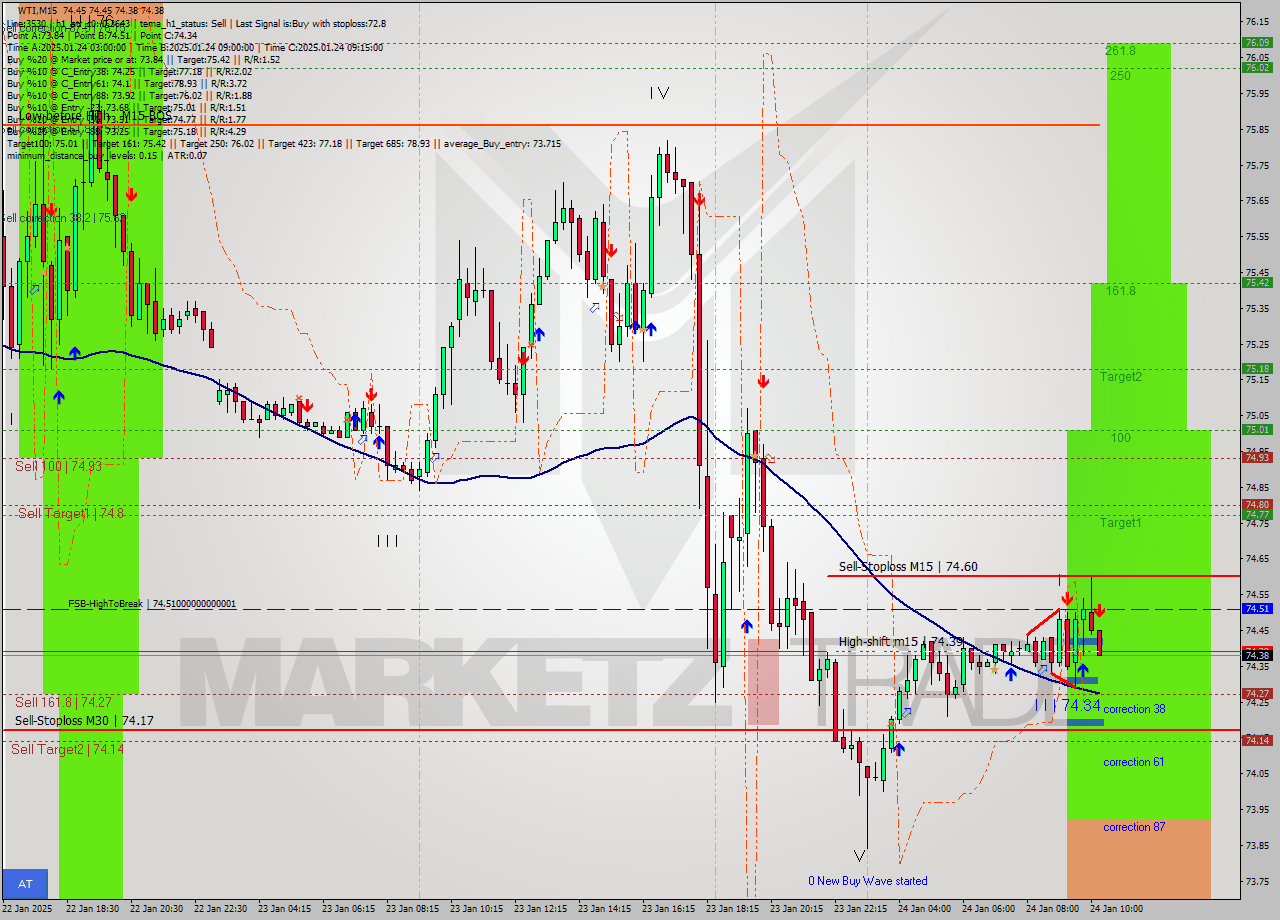Image resolution: width=1280 pixels, height=920 pixels.
Task: Click the green 75.42 price tag on axis
Action: 1257,282
